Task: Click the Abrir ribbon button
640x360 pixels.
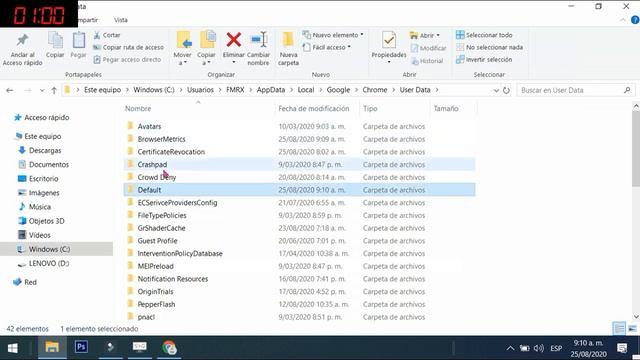Action: click(424, 36)
